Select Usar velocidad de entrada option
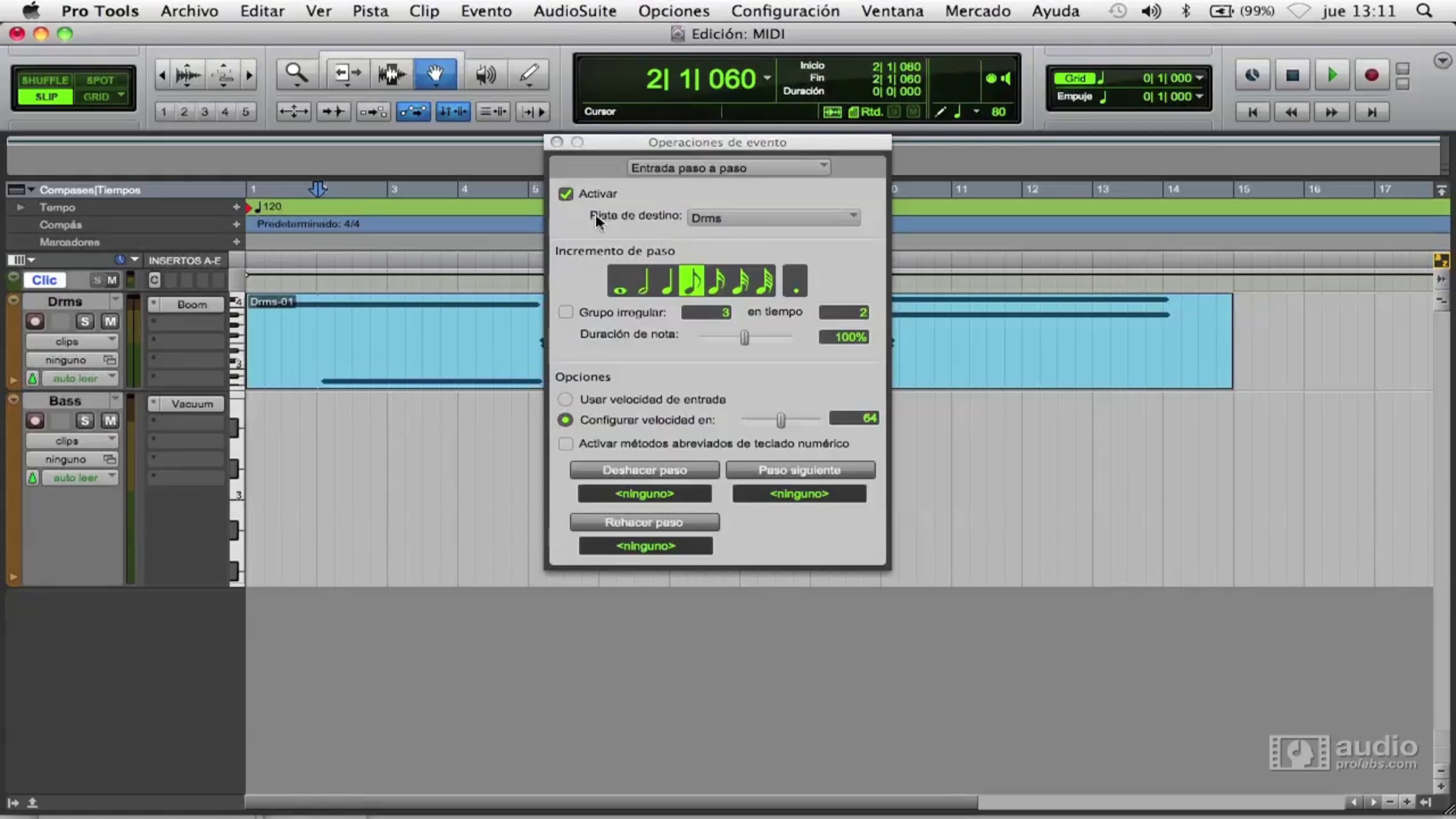This screenshot has width=1456, height=819. (x=565, y=399)
